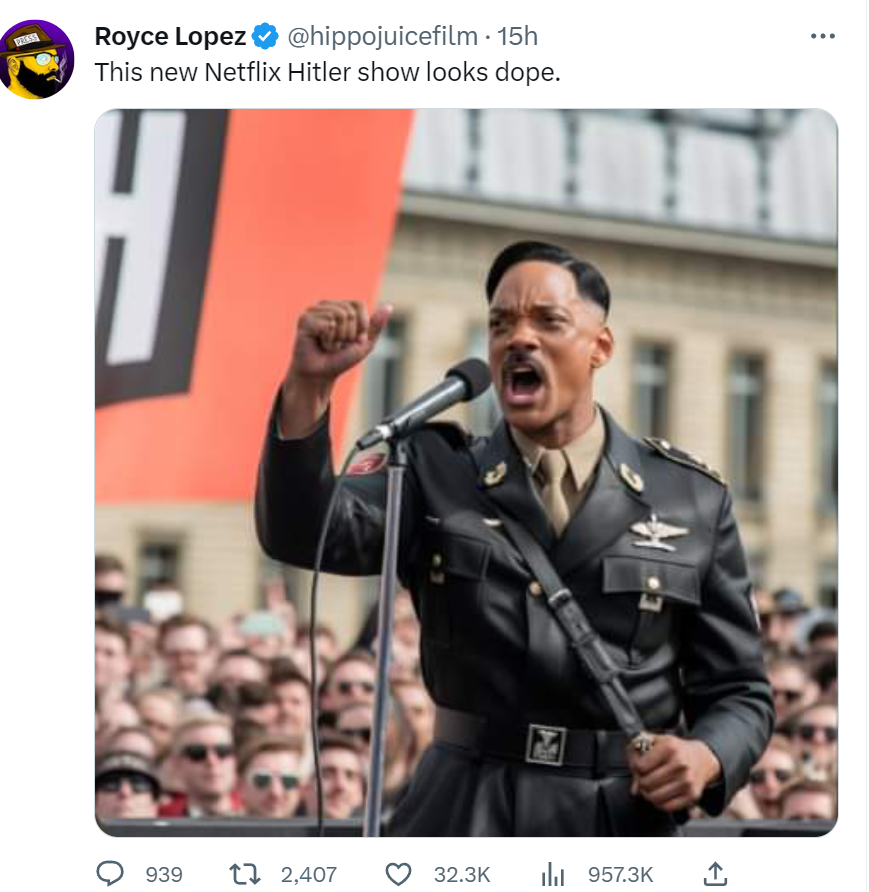The width and height of the screenshot is (869, 892).
Task: Click the Royce Lopez display name
Action: (x=170, y=37)
